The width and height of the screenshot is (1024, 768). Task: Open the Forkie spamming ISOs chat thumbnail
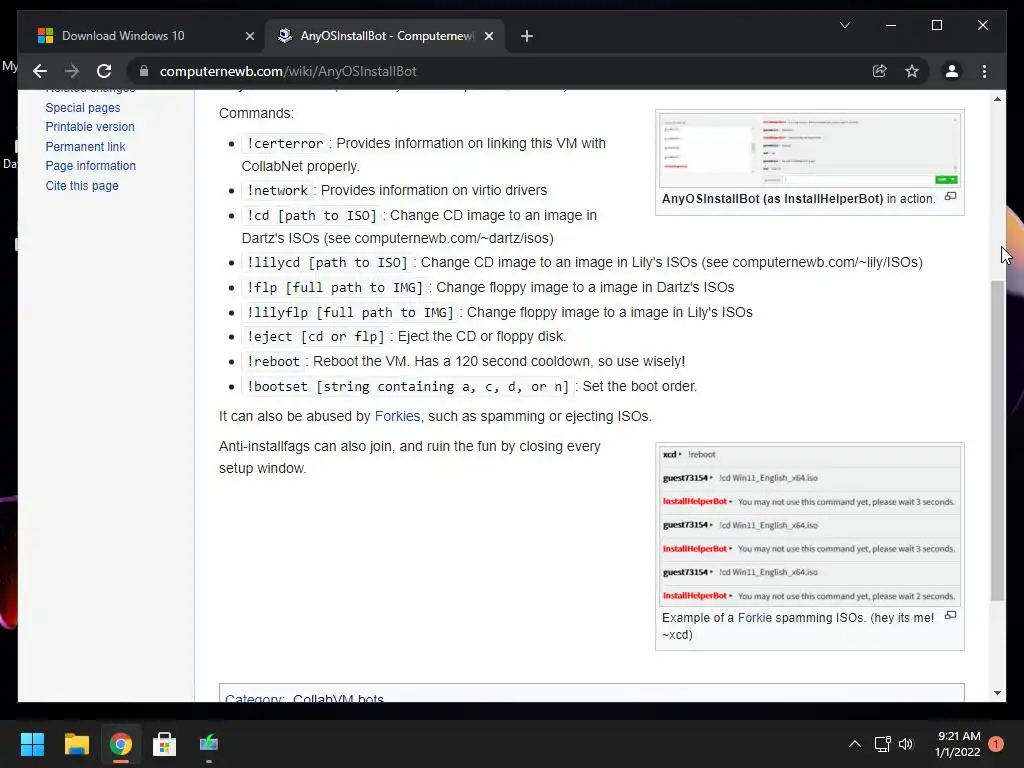coord(810,526)
